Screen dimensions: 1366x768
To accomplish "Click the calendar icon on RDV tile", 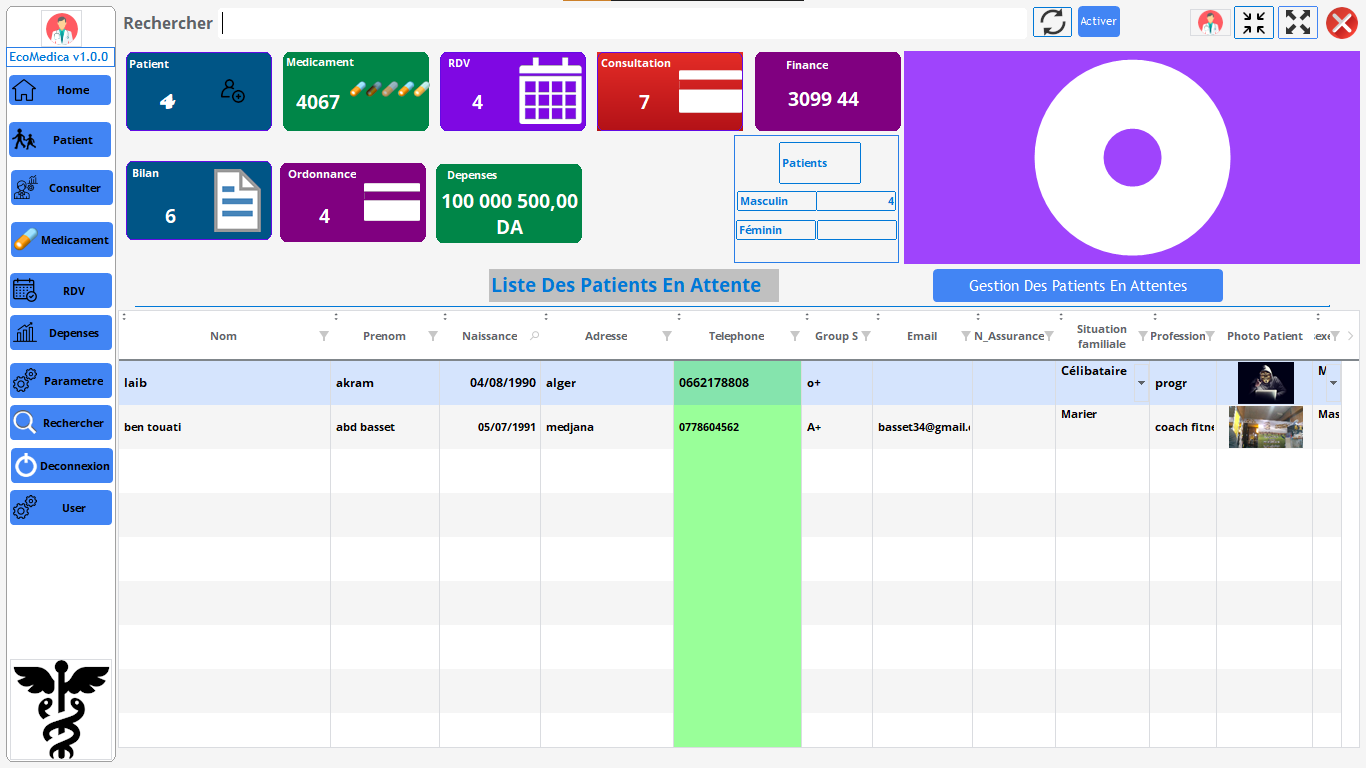I will [551, 93].
